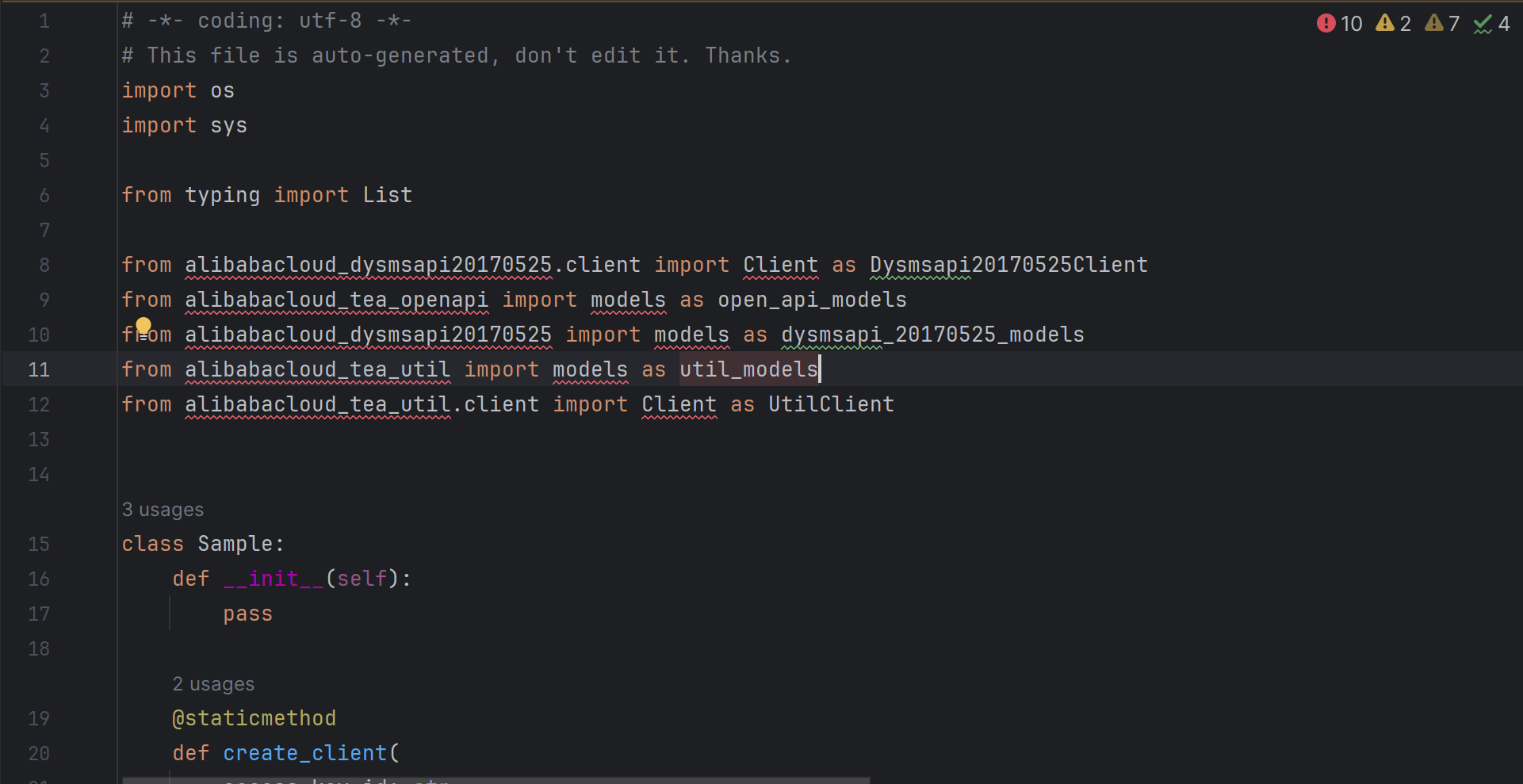Viewport: 1523px width, 784px height.
Task: Click 'UtilClient' alias on line 12
Action: (831, 404)
